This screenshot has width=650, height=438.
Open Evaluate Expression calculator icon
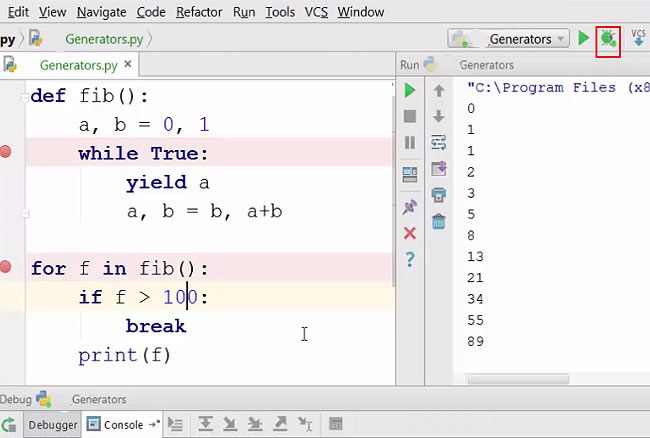[x=335, y=424]
